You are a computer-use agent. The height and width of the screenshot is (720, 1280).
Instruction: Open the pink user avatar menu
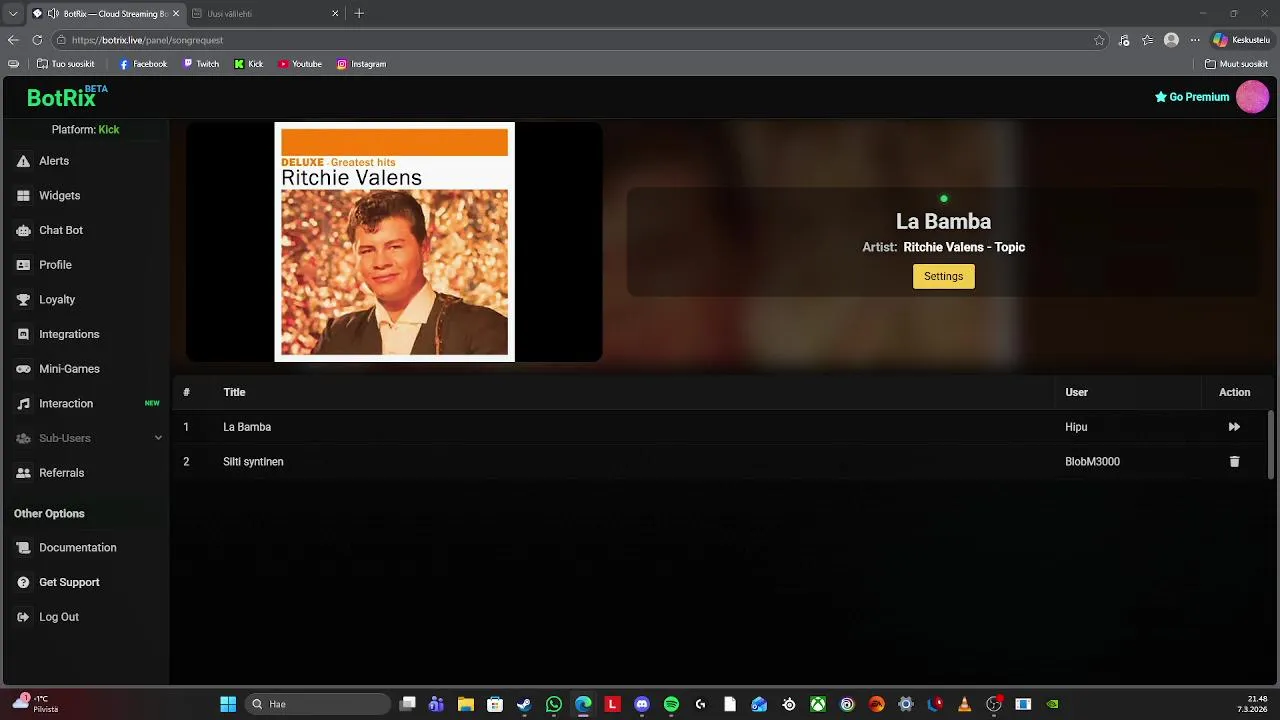click(x=1252, y=97)
